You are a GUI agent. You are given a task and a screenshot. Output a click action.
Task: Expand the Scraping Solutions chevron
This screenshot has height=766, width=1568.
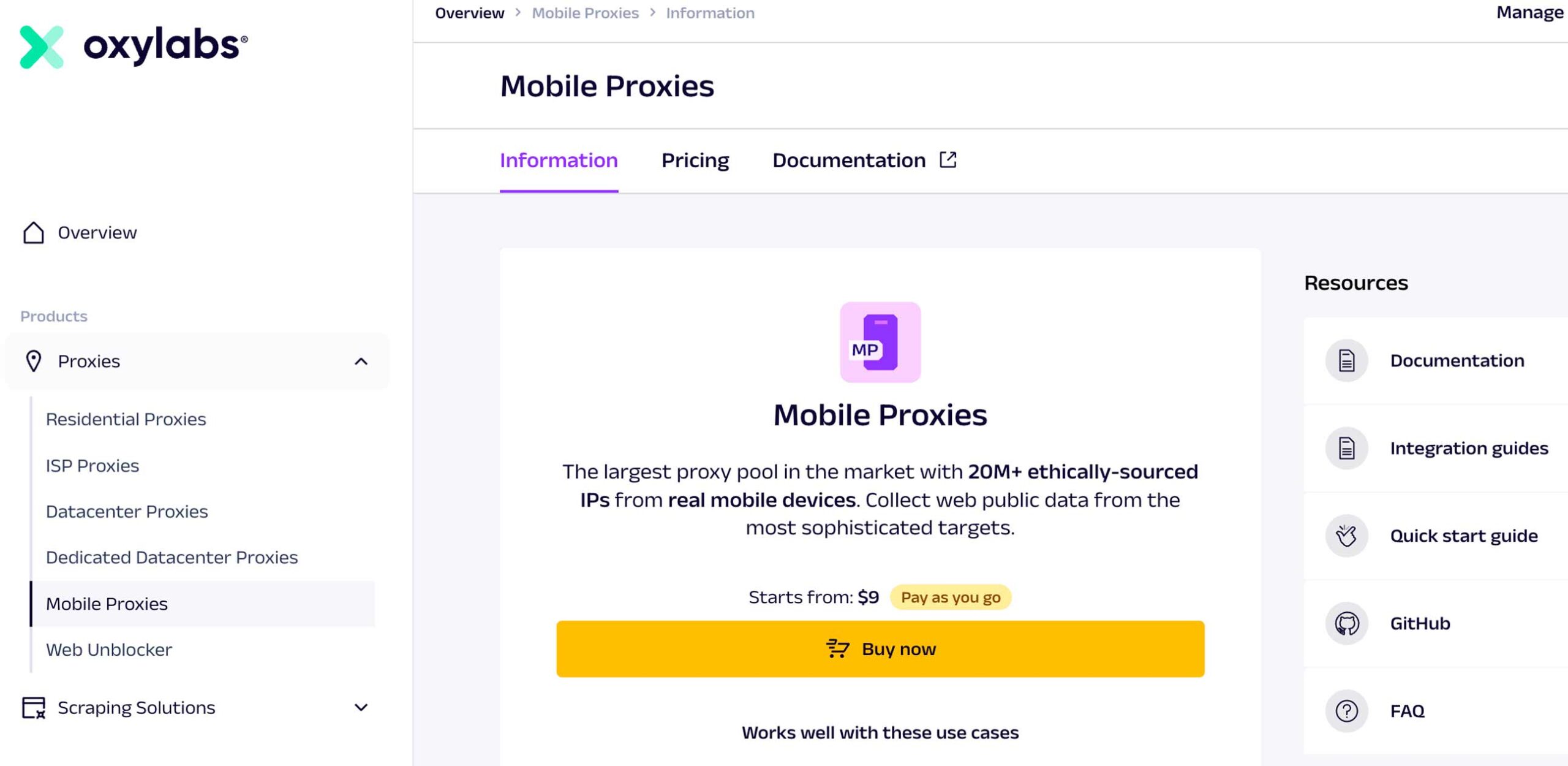click(361, 707)
